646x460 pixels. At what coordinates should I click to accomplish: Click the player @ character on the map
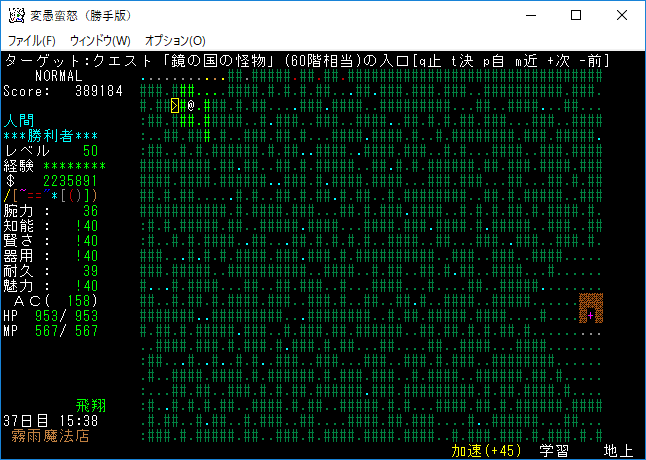[190, 105]
